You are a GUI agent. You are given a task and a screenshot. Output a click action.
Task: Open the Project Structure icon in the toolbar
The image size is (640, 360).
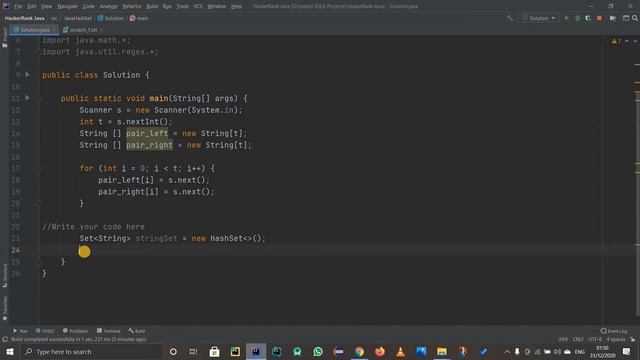[x=613, y=18]
